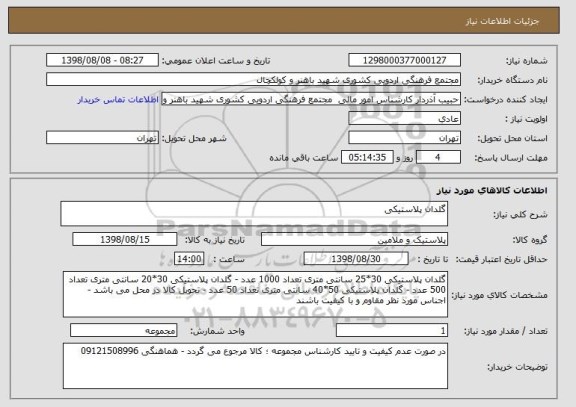Click the request creator field حبیب آذردار

(x=311, y=100)
